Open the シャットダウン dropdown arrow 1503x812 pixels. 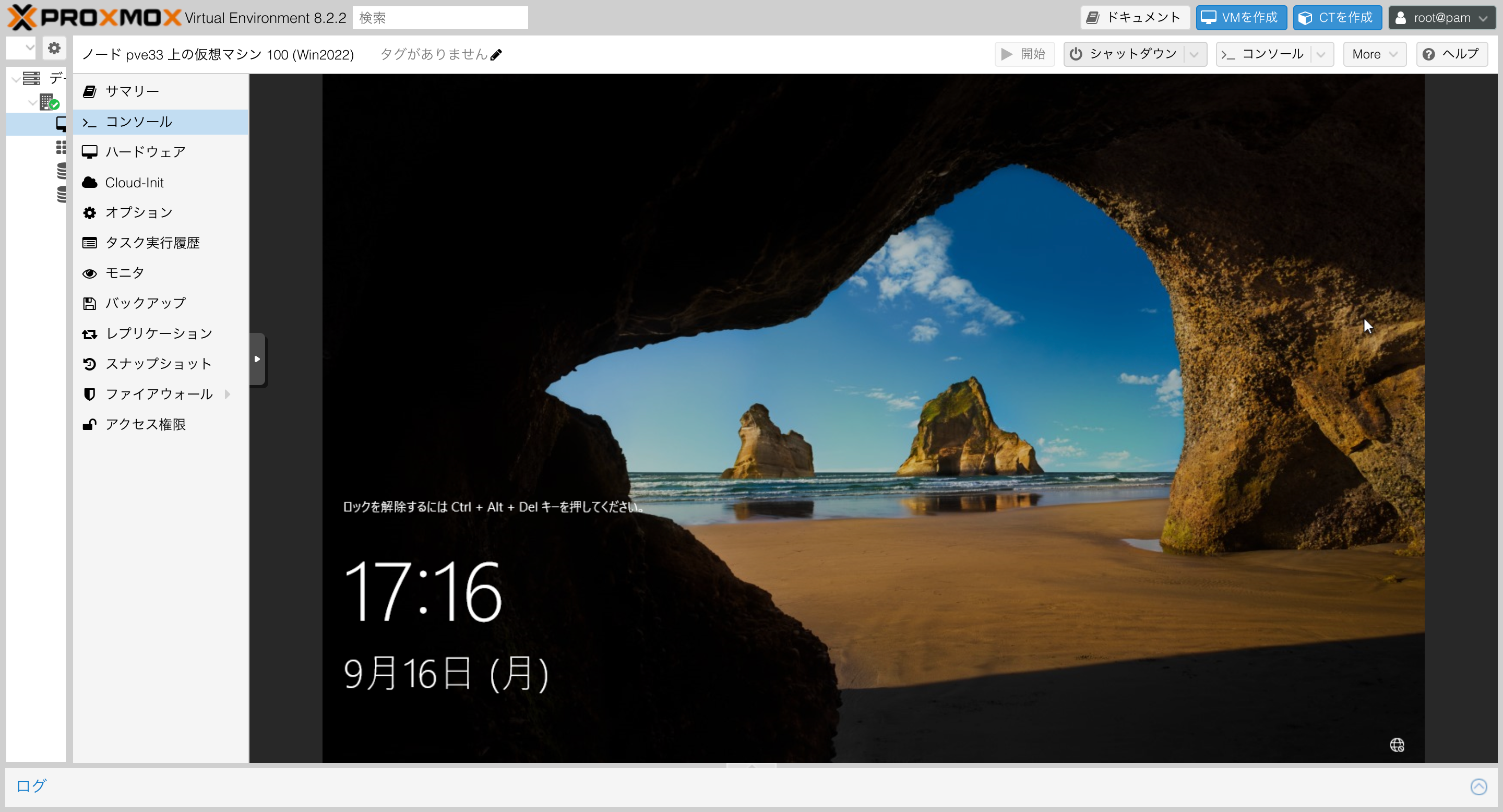click(1194, 54)
